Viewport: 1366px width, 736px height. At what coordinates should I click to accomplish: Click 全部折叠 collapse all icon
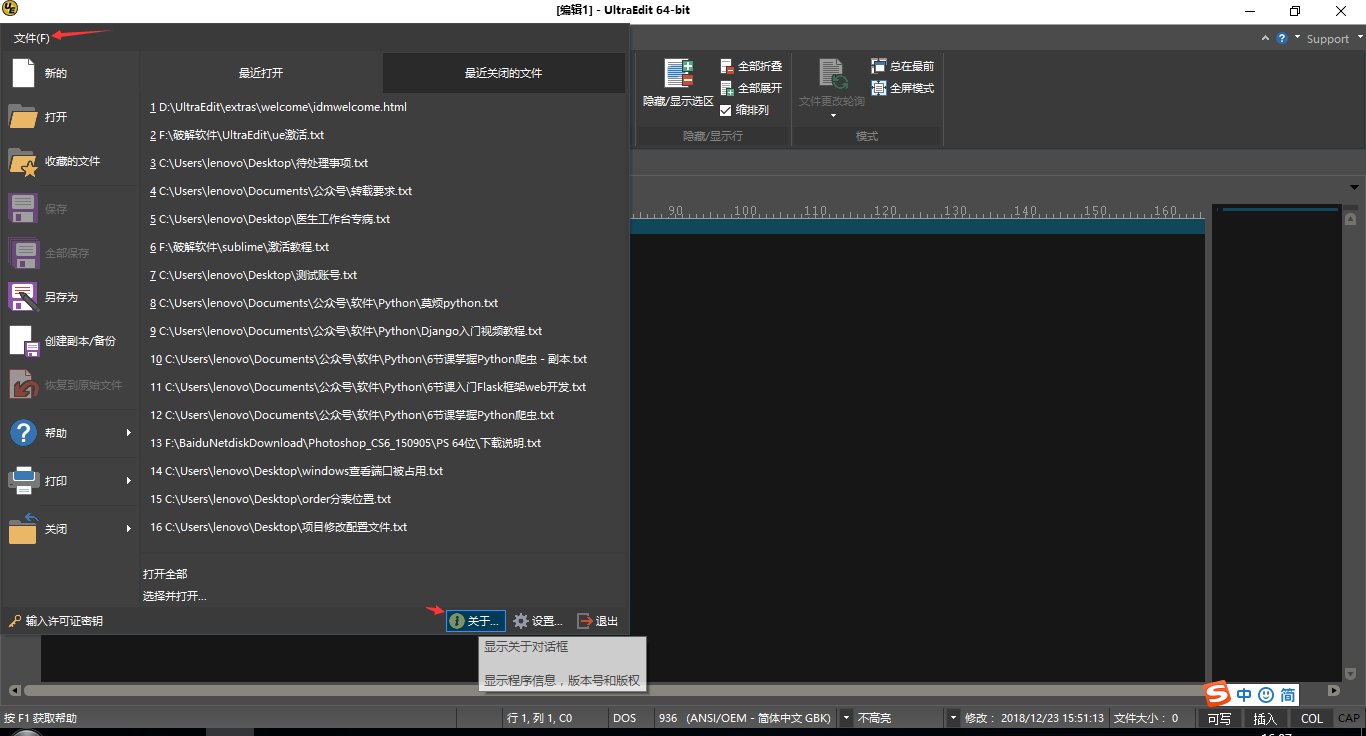click(x=727, y=66)
